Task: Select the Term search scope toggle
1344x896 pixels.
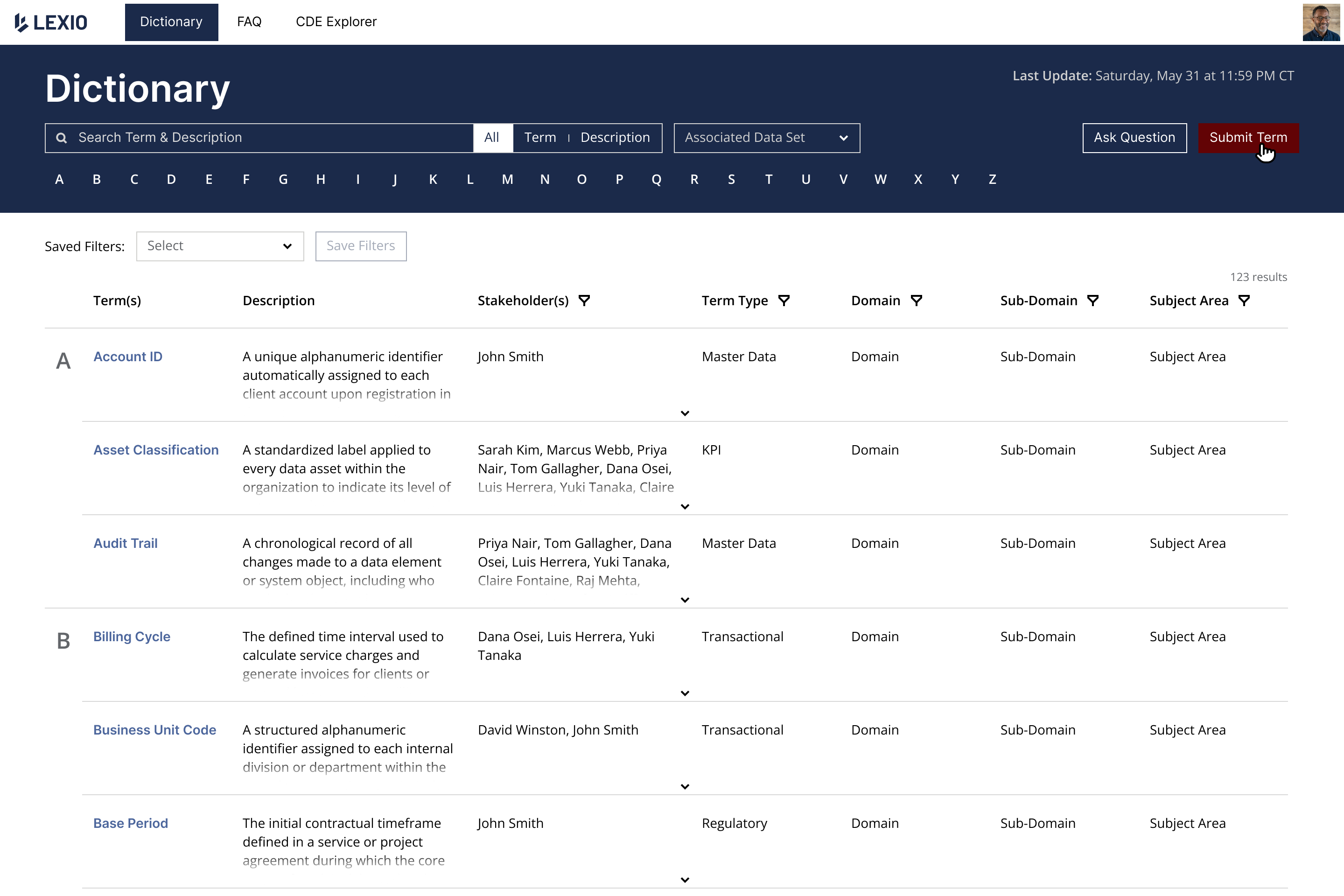Action: (540, 138)
